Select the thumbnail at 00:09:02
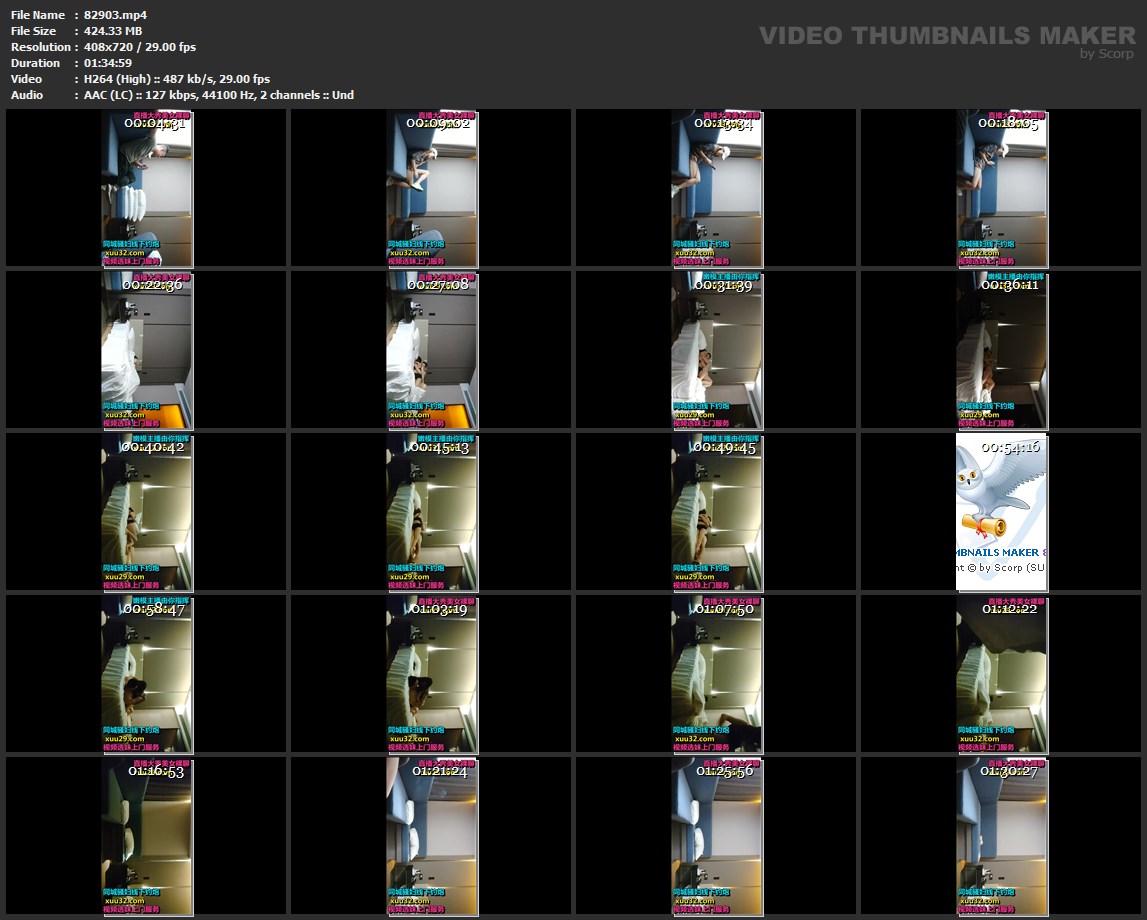Viewport: 1147px width, 920px height. 432,188
